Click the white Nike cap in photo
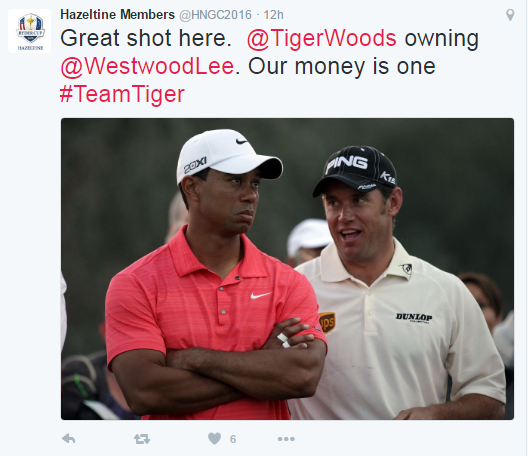This screenshot has width=528, height=456. [x=227, y=155]
